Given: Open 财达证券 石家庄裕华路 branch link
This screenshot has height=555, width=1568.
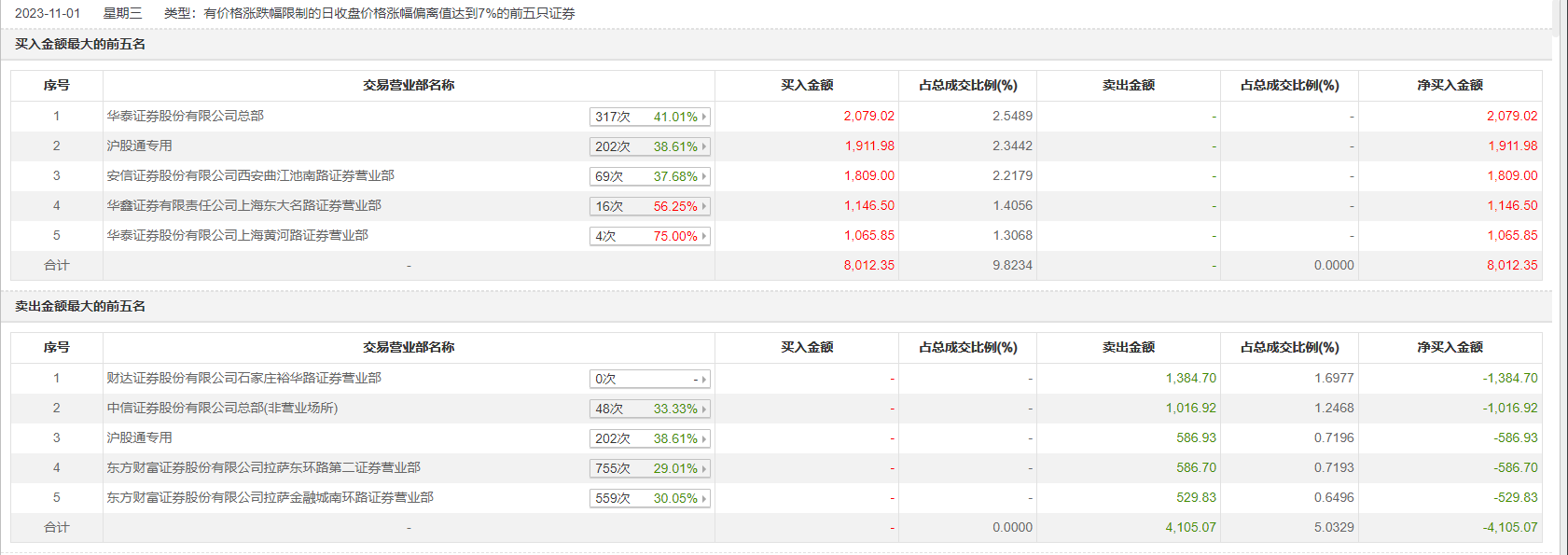Looking at the screenshot, I should coord(243,378).
